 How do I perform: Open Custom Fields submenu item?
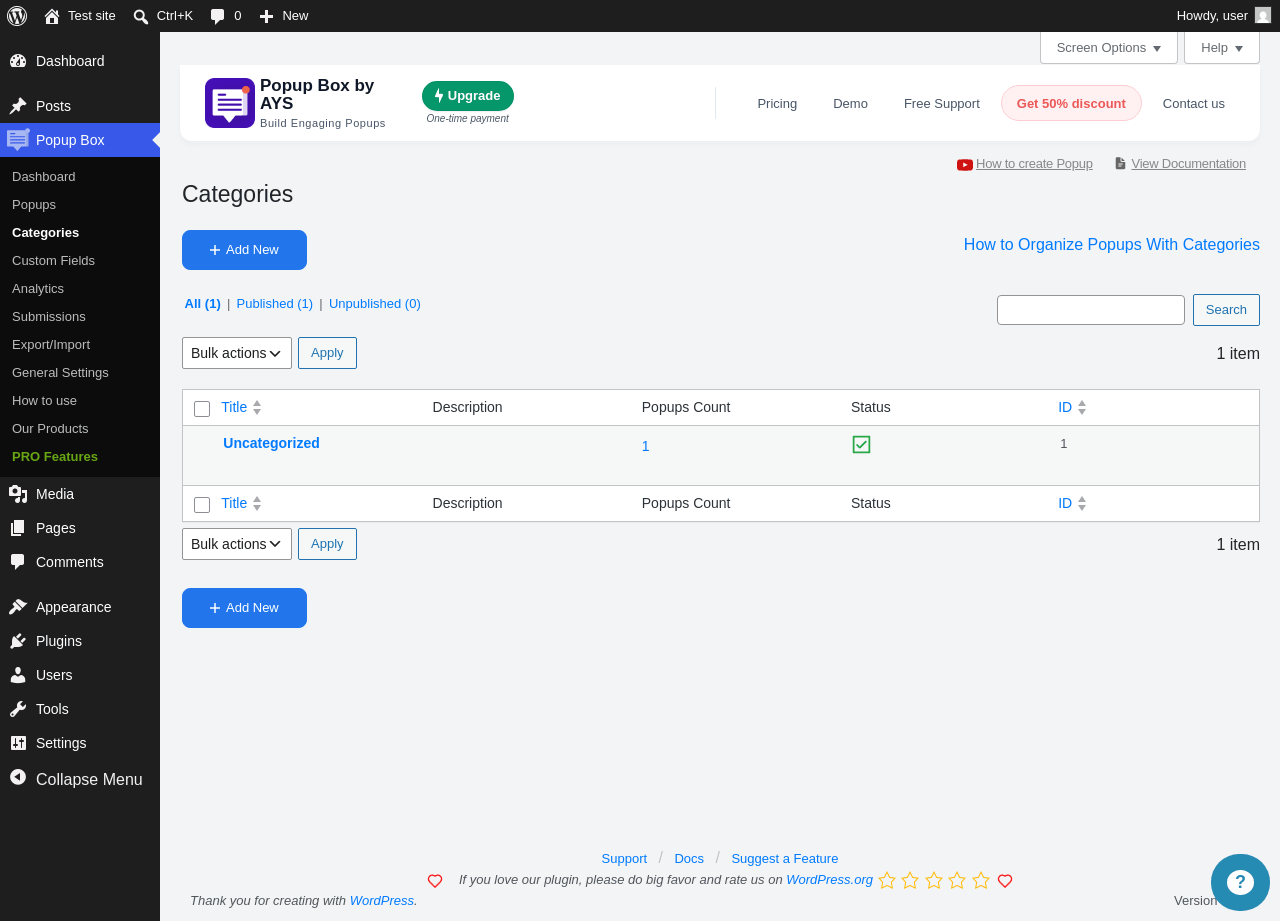(54, 260)
